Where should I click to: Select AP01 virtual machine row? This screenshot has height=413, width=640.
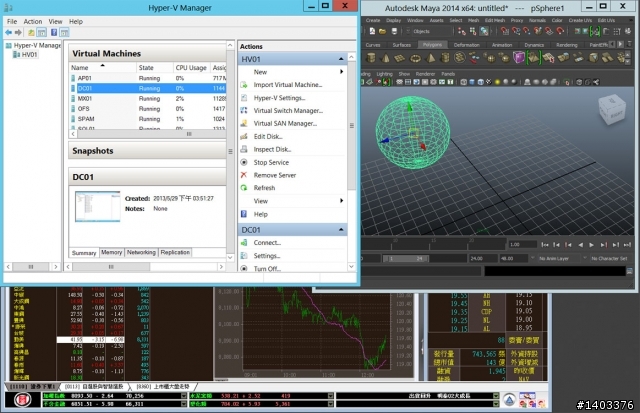click(x=148, y=78)
